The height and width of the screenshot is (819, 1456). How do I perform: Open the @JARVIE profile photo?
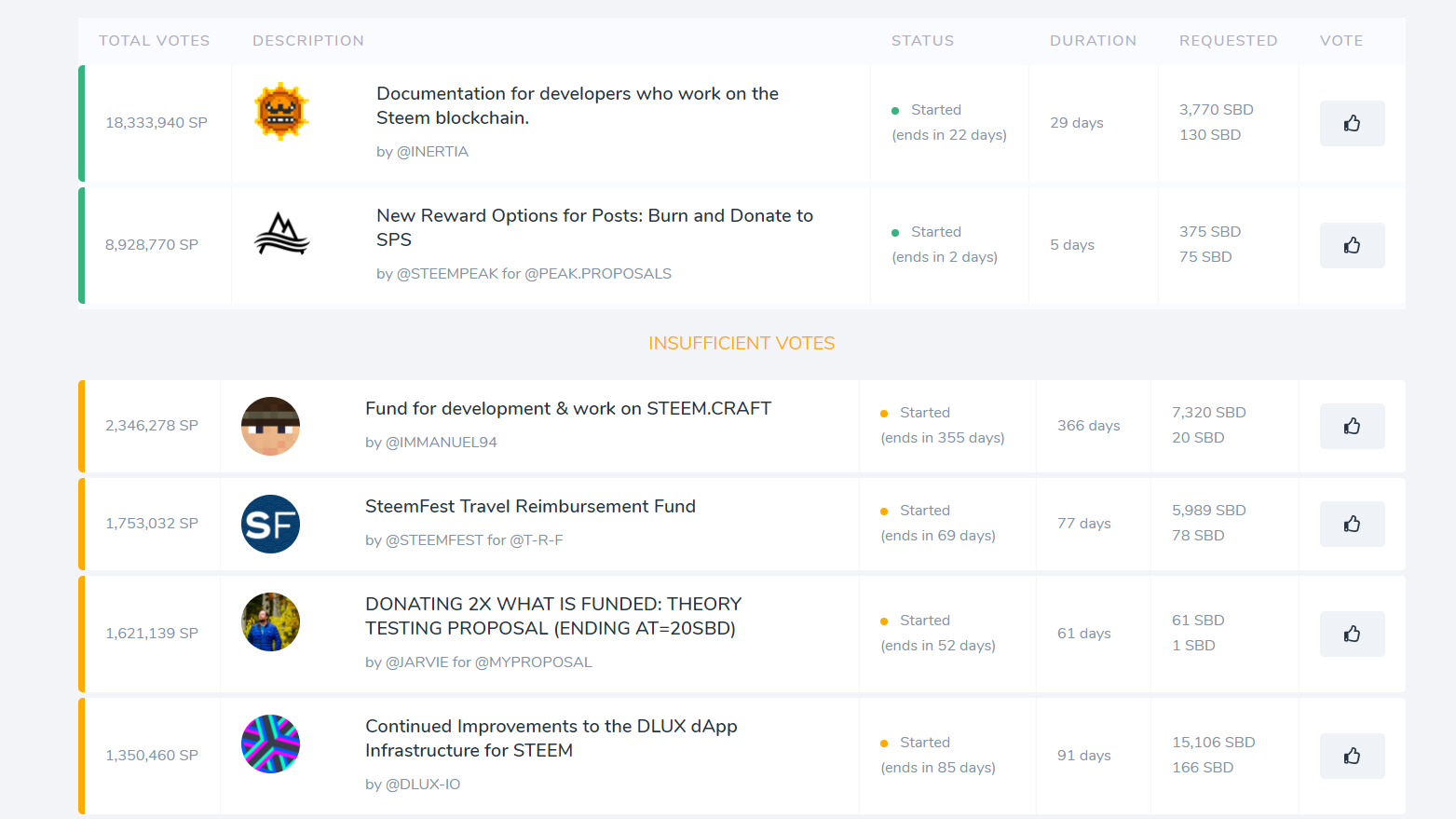tap(270, 621)
